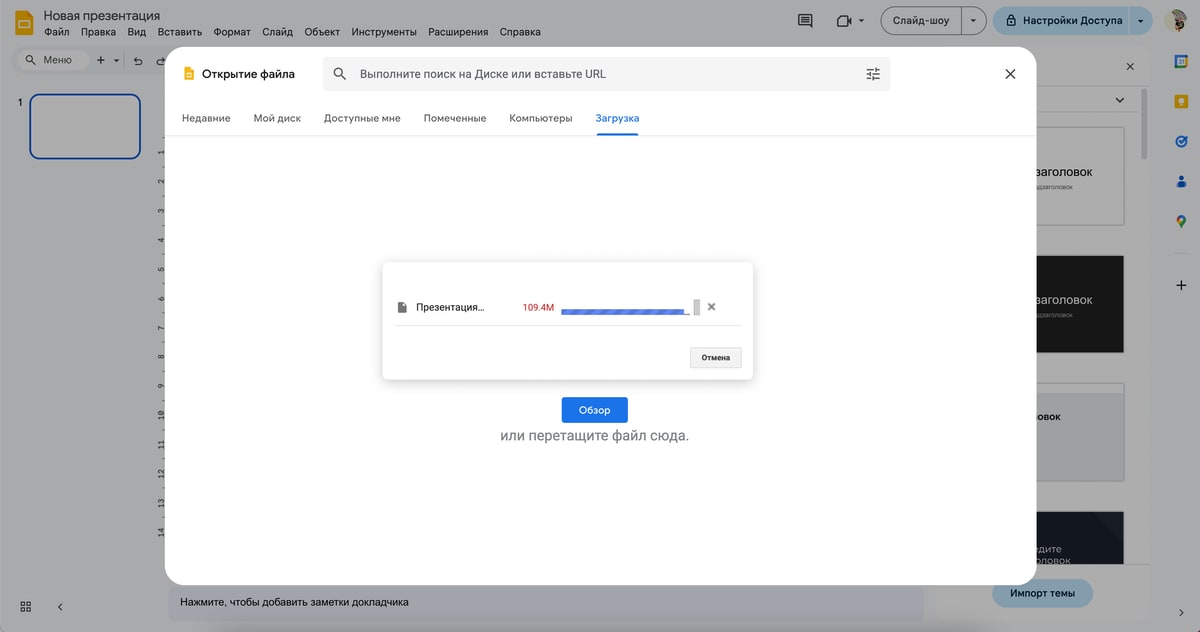Open Google Keep side panel icon

[x=1180, y=101]
